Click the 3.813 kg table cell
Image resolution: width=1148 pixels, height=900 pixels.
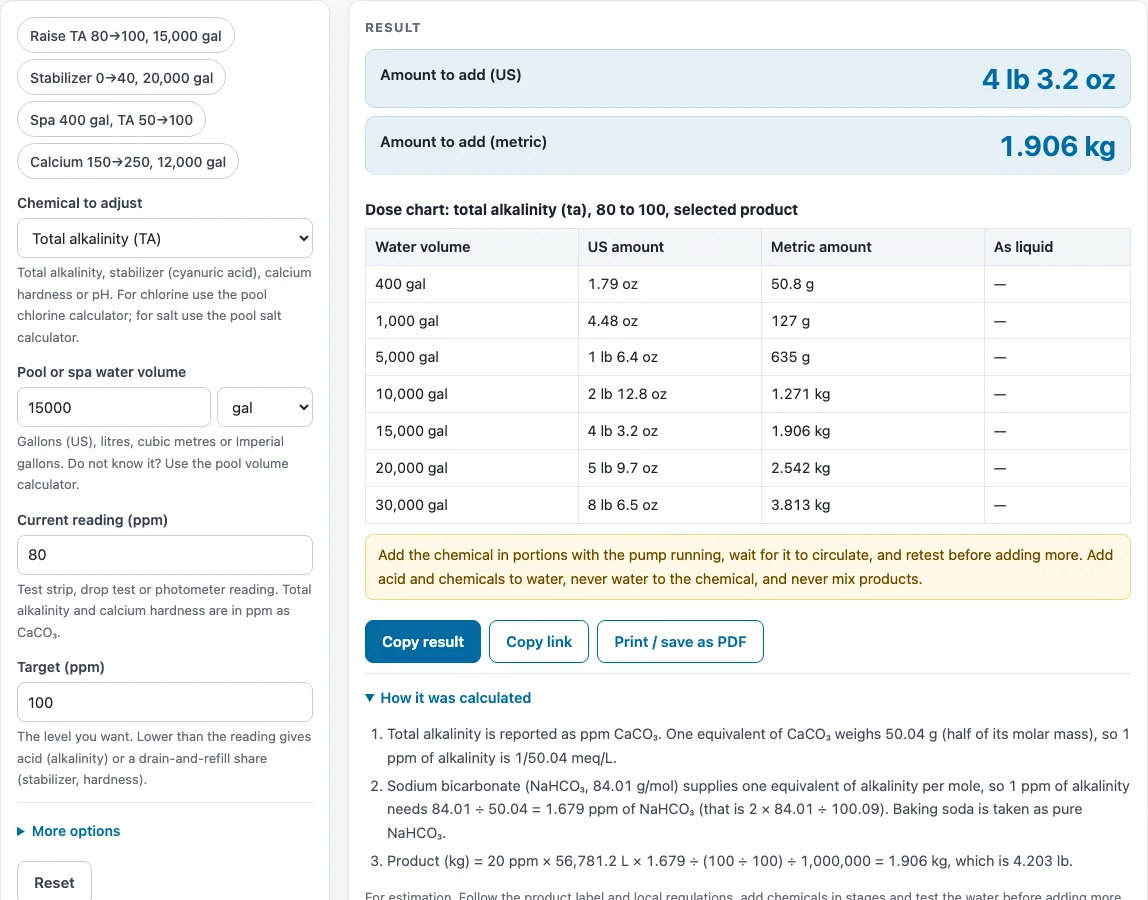pyautogui.click(x=873, y=505)
